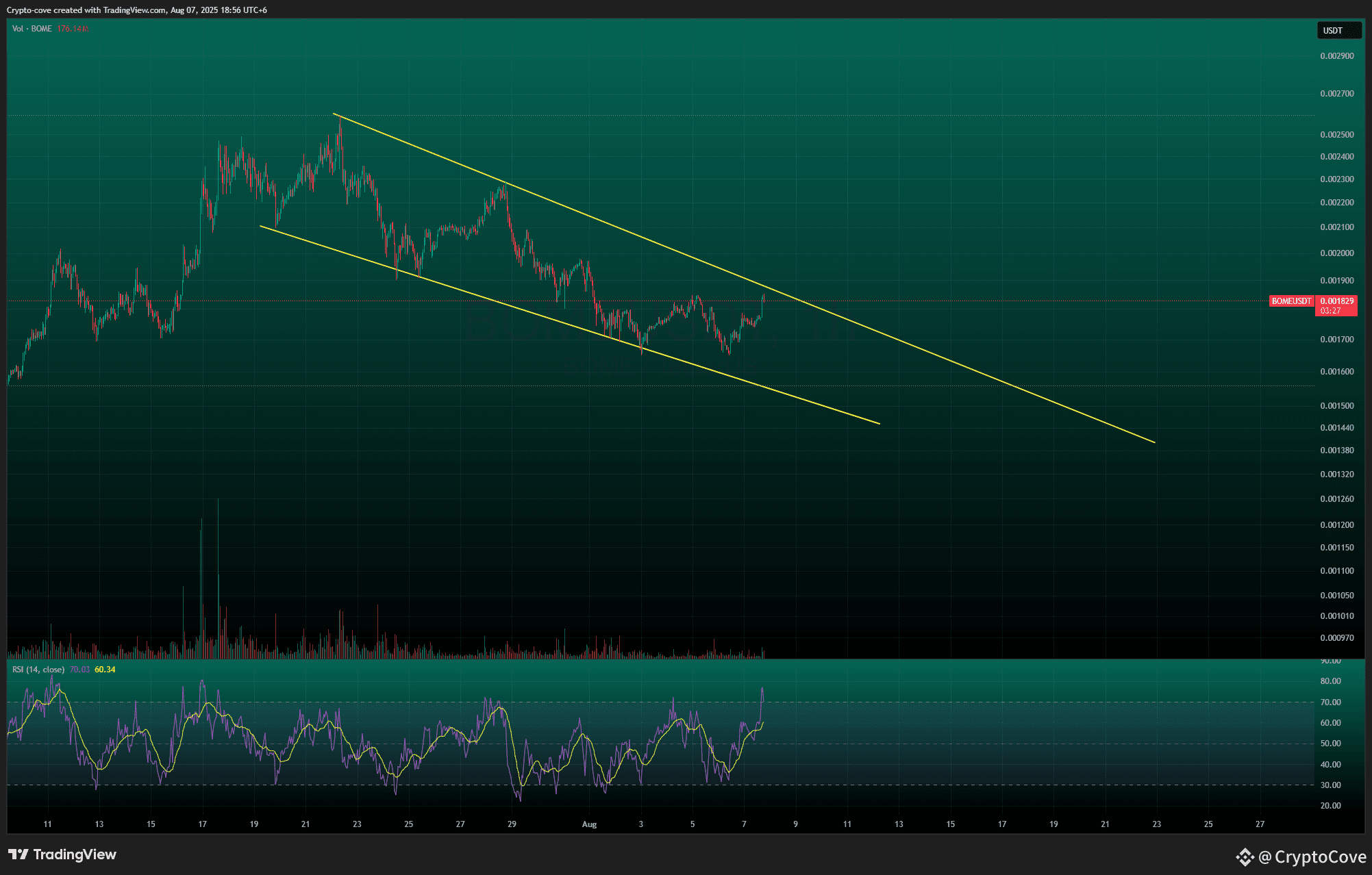Click the 60.34 RSI average value
The image size is (1372, 875).
click(105, 670)
